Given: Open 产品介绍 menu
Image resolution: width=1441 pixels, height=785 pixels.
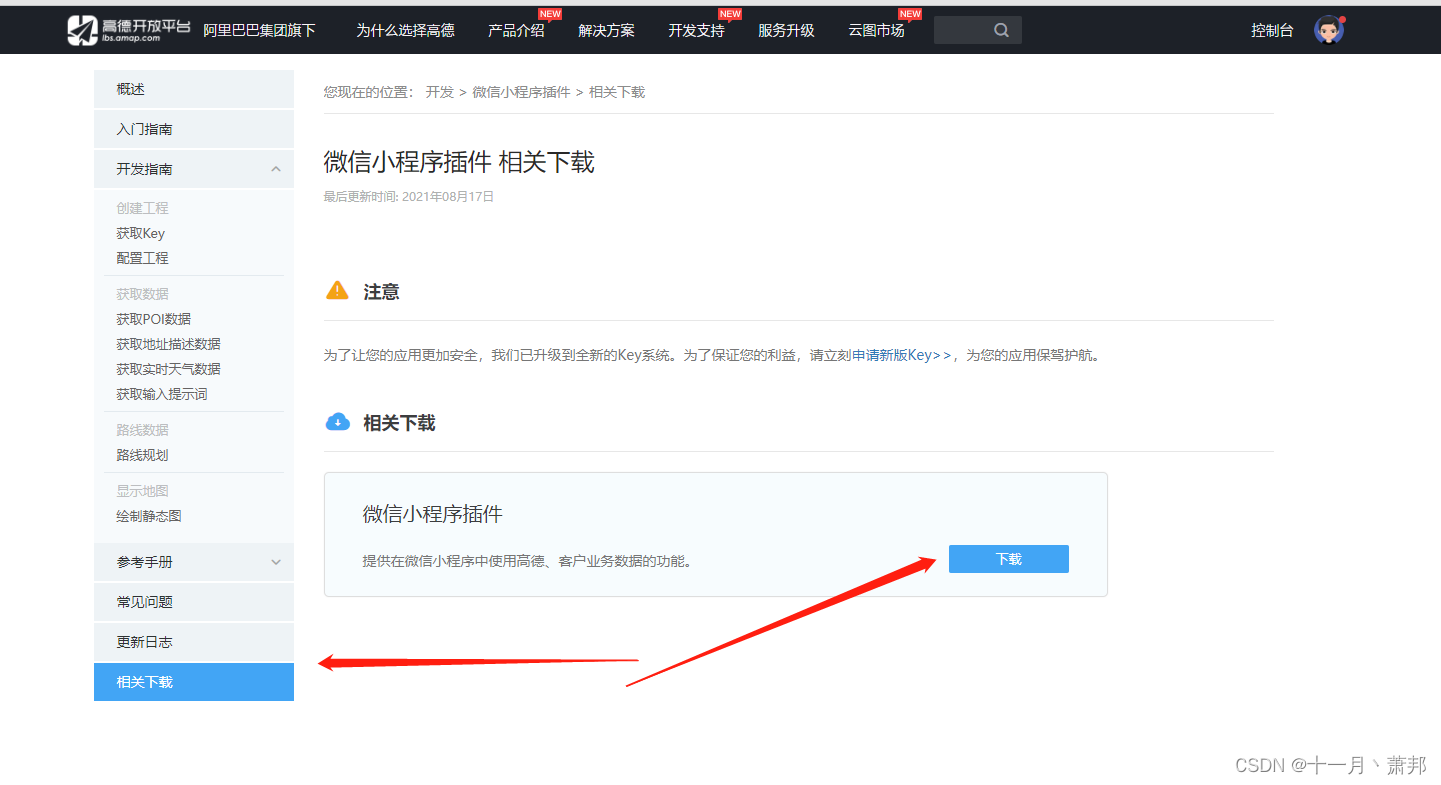Looking at the screenshot, I should pyautogui.click(x=516, y=31).
